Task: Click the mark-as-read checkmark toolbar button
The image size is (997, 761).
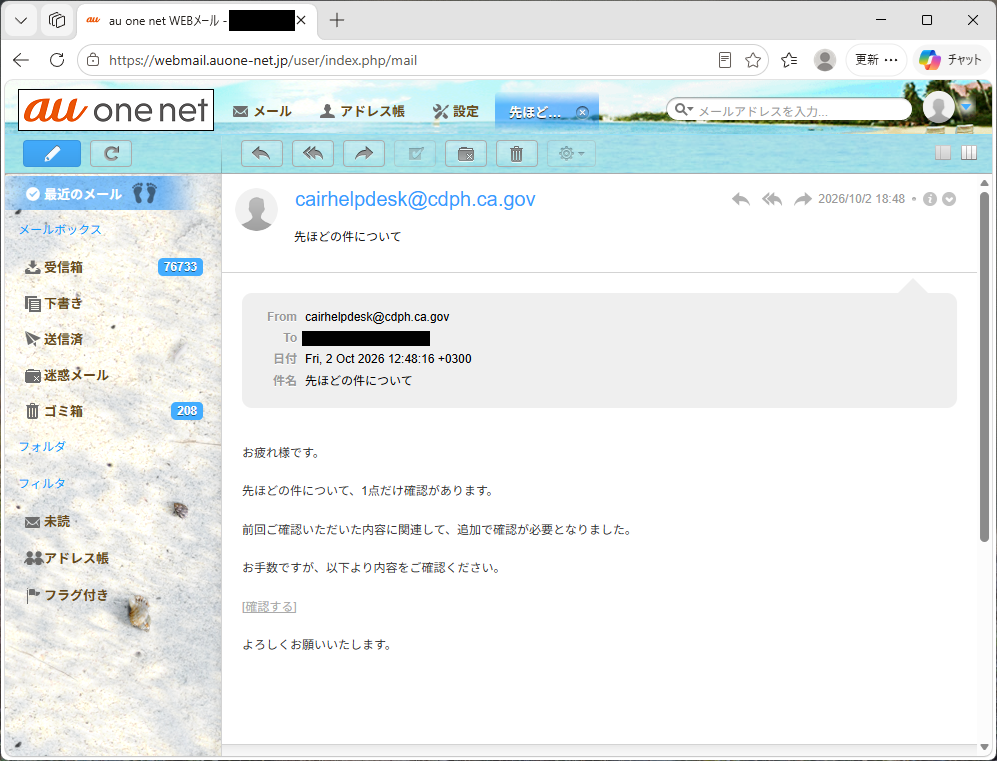Action: click(415, 153)
